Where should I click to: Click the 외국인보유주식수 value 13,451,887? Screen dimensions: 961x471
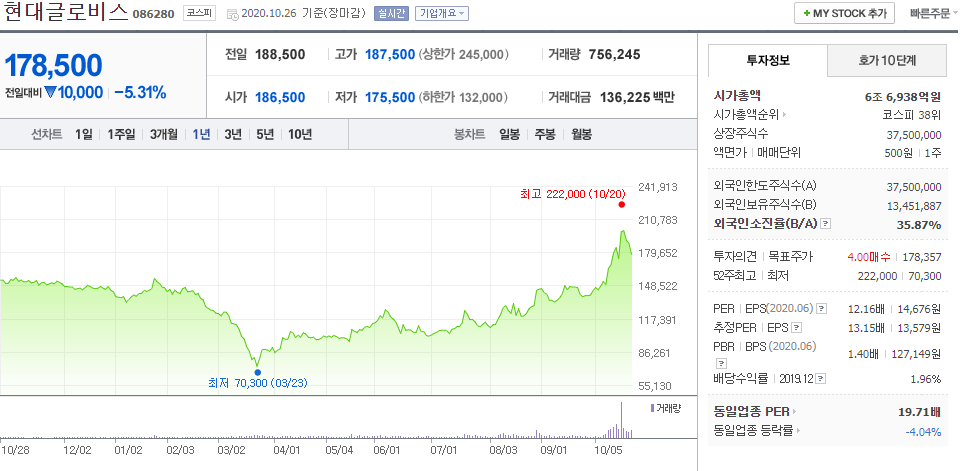tap(914, 205)
